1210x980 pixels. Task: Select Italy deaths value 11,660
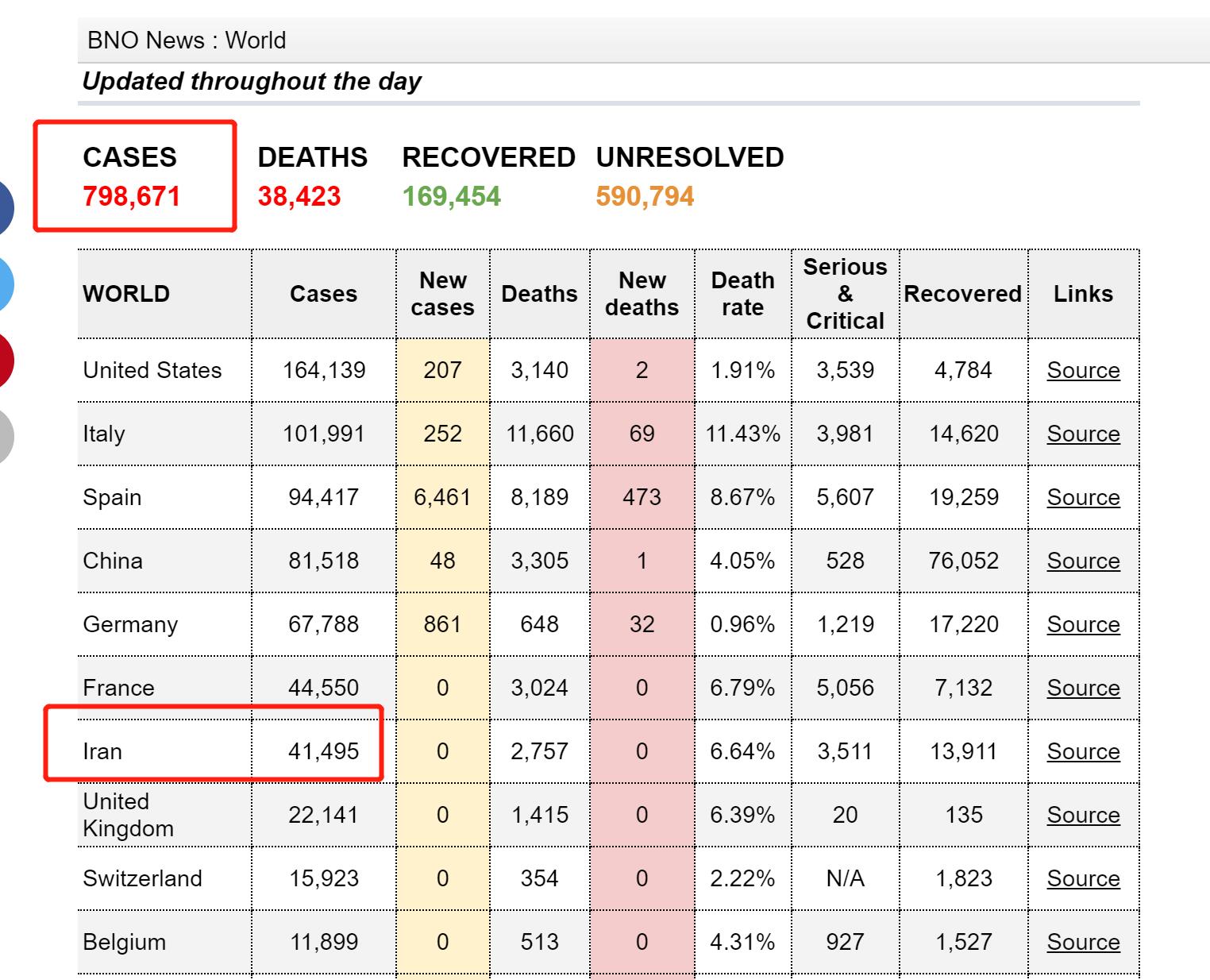pos(539,434)
